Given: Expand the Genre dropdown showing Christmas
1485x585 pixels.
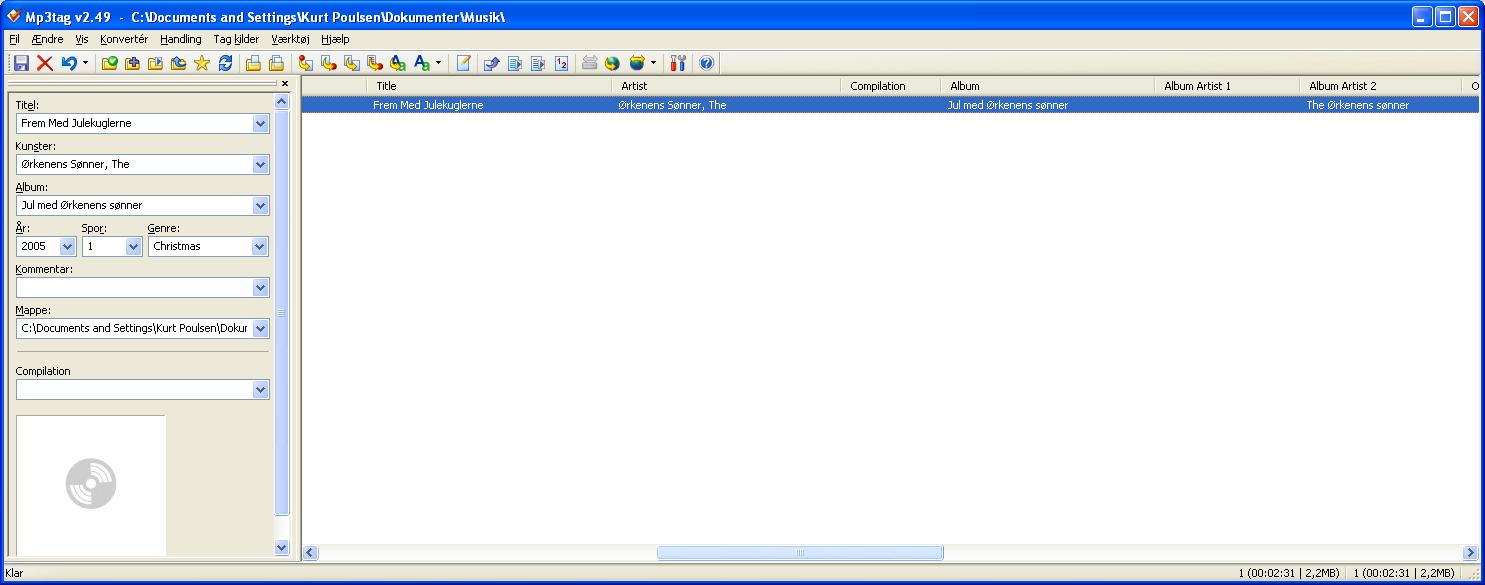Looking at the screenshot, I should (x=260, y=246).
